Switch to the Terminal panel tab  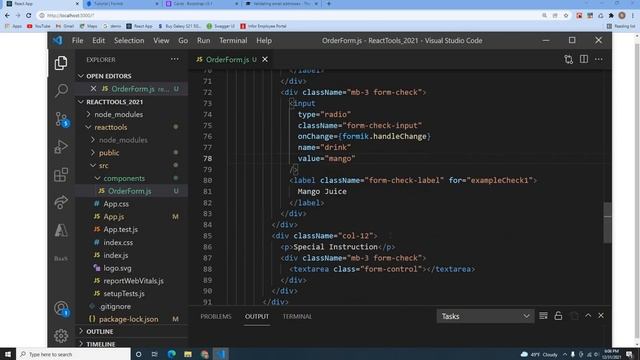coord(297,316)
